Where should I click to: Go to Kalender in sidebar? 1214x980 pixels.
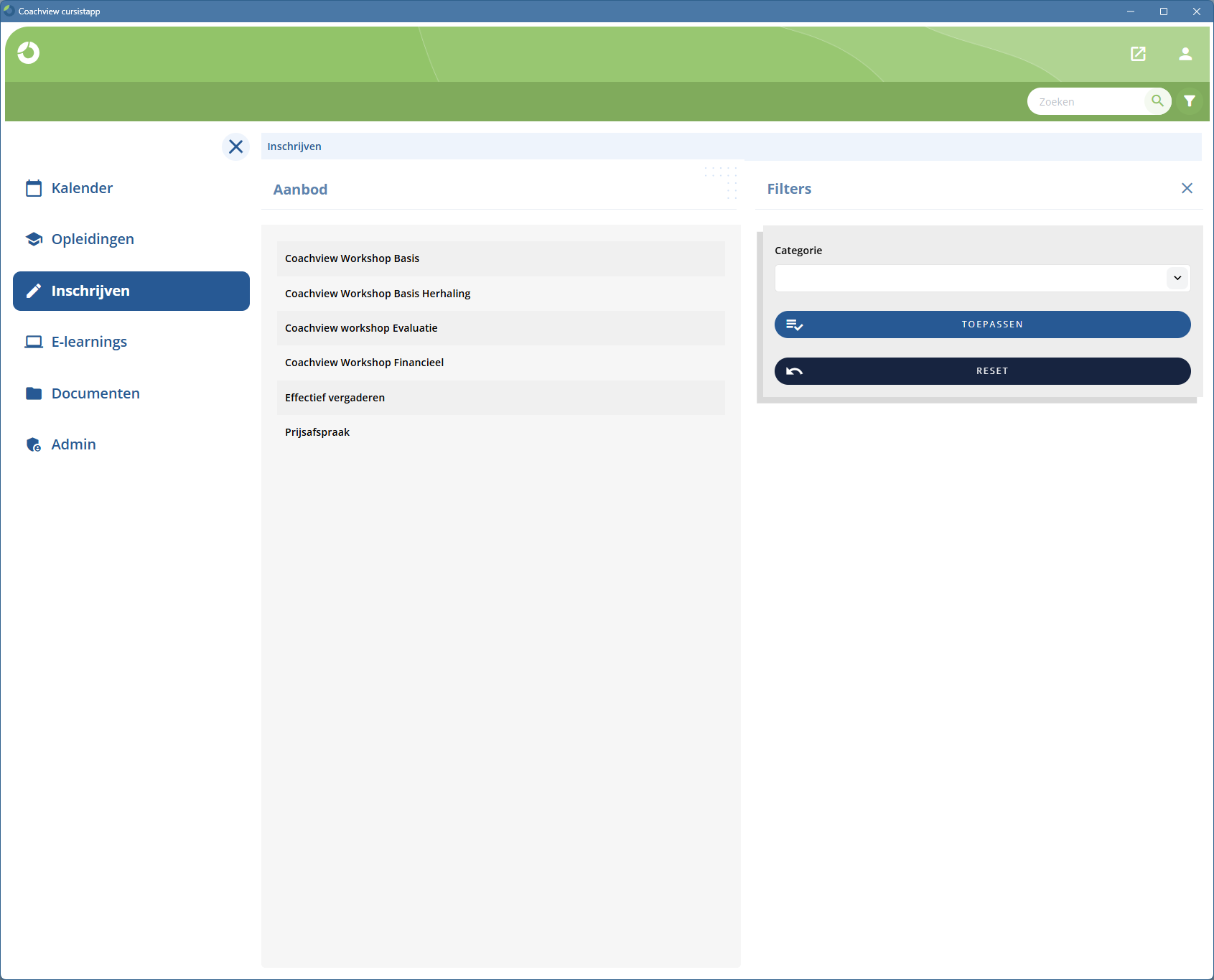point(131,188)
